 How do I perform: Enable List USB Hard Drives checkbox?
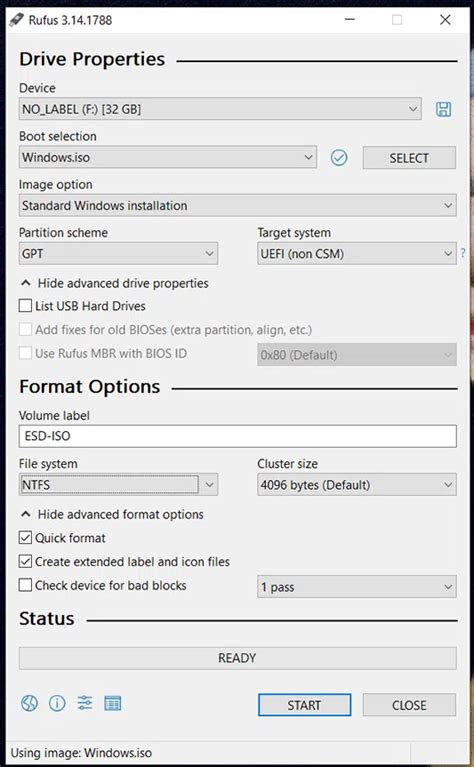(x=25, y=306)
